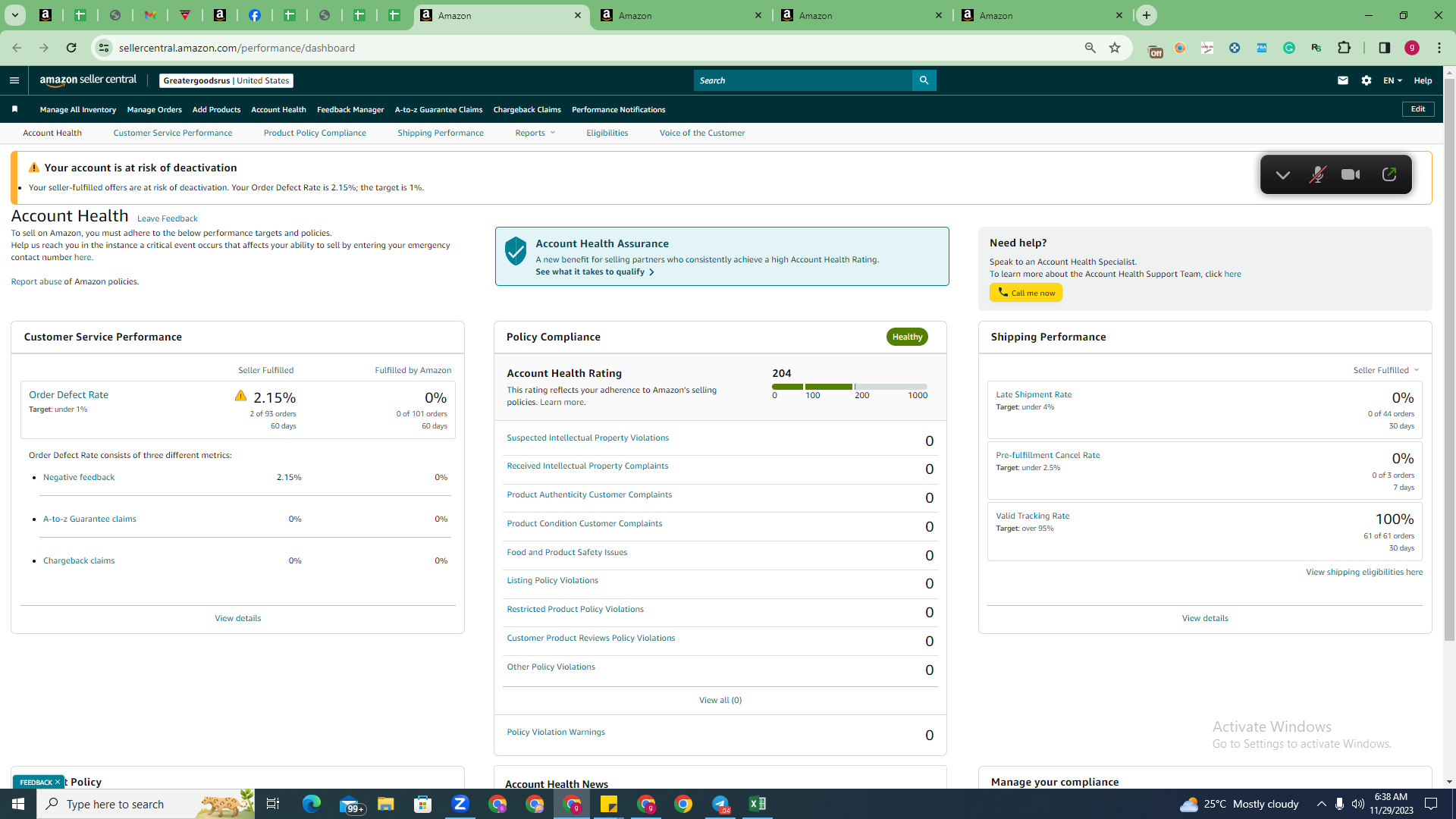
Task: Click the warning triangle beside 2.15%
Action: tap(240, 396)
